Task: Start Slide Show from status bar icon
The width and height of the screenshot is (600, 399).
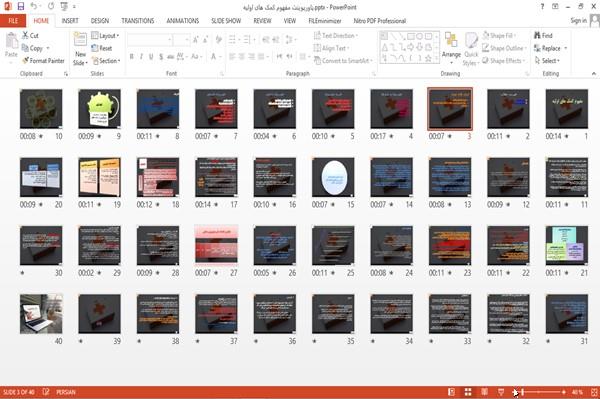Action: [501, 392]
